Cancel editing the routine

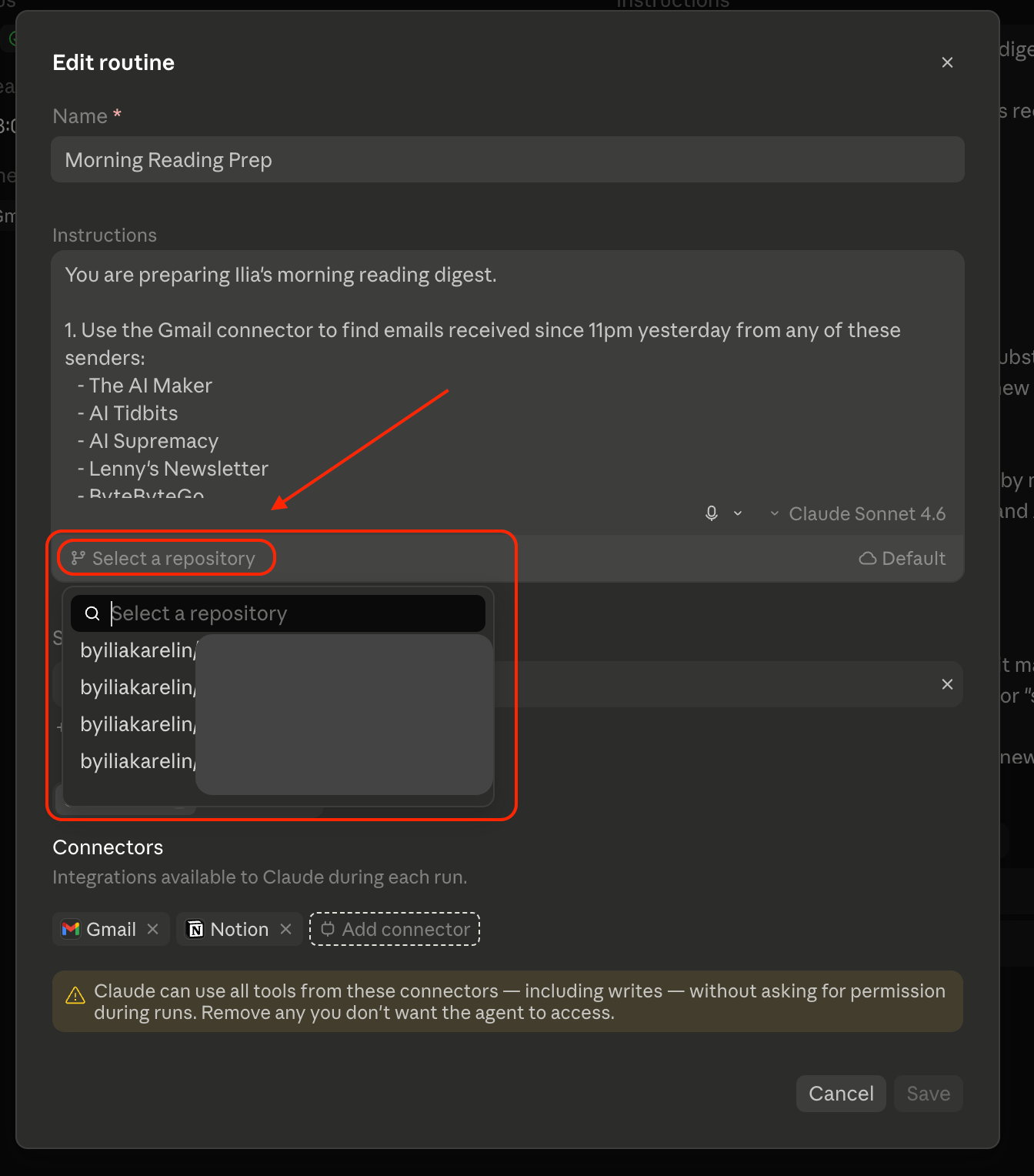point(841,1094)
